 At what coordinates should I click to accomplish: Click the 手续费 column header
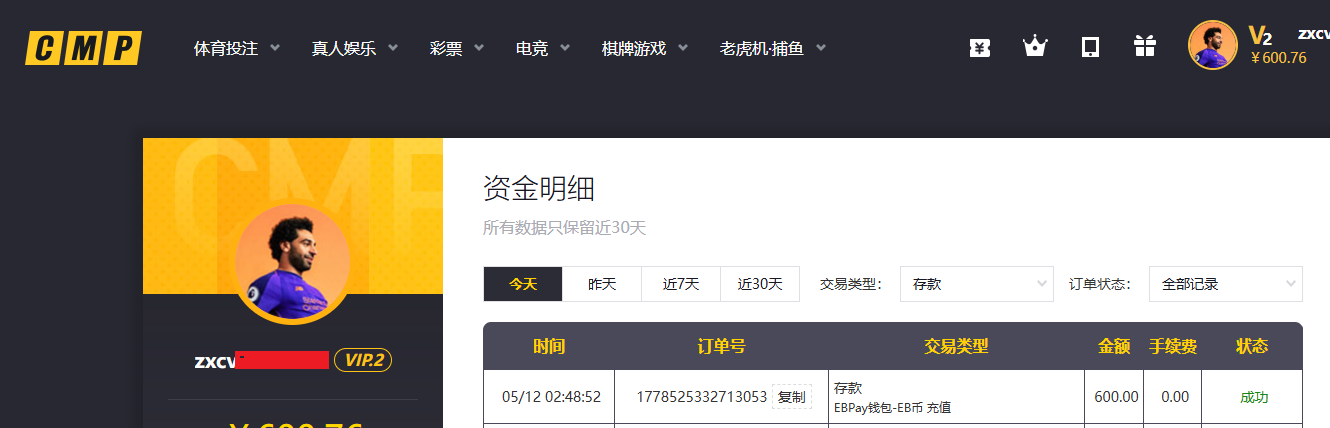[1174, 346]
